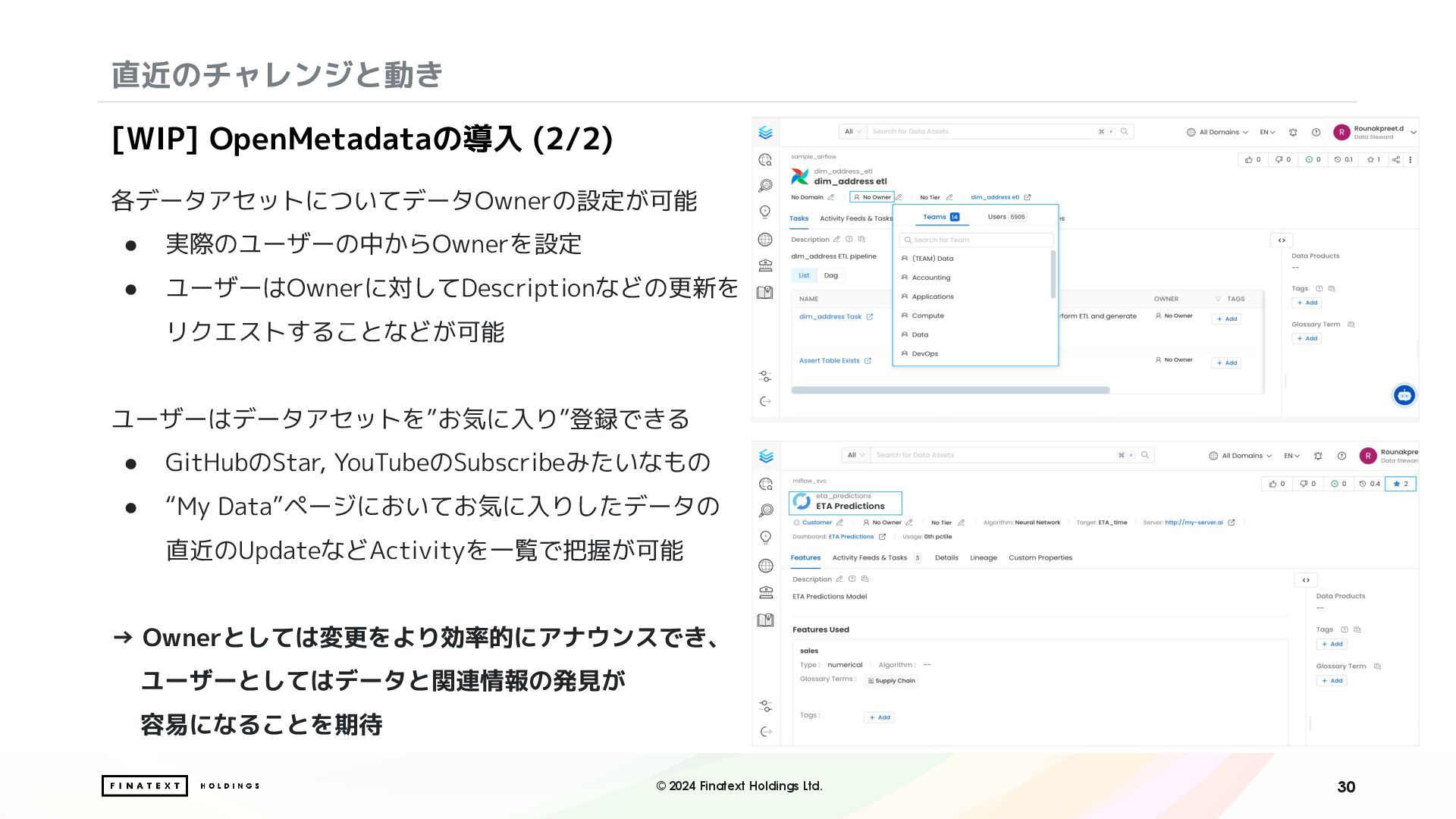Add Glossary Term on dim_address etl page

click(x=1307, y=338)
